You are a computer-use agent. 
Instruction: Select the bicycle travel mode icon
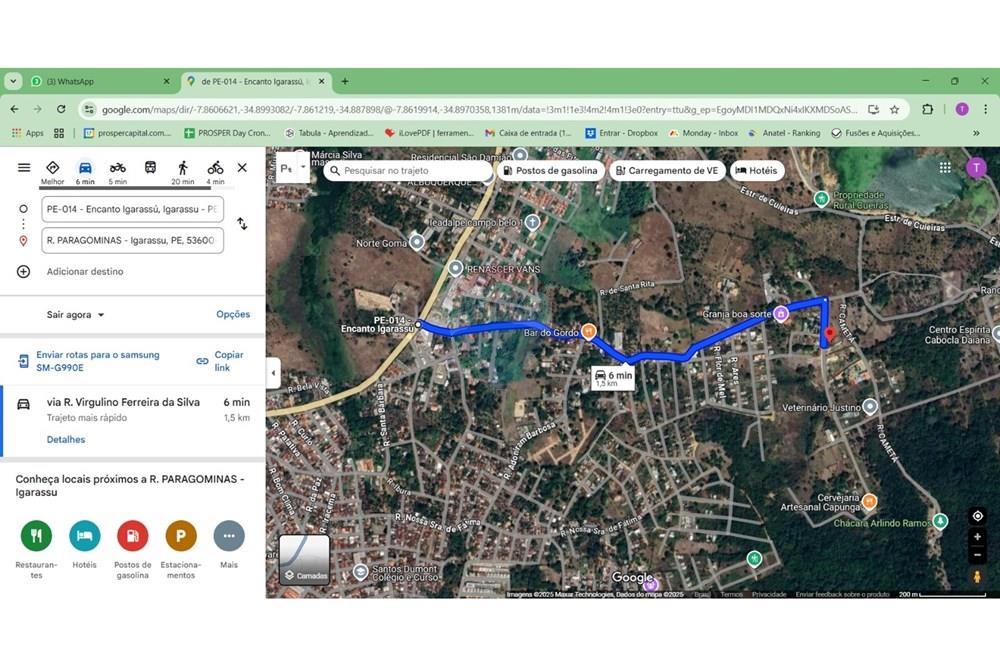tap(215, 167)
